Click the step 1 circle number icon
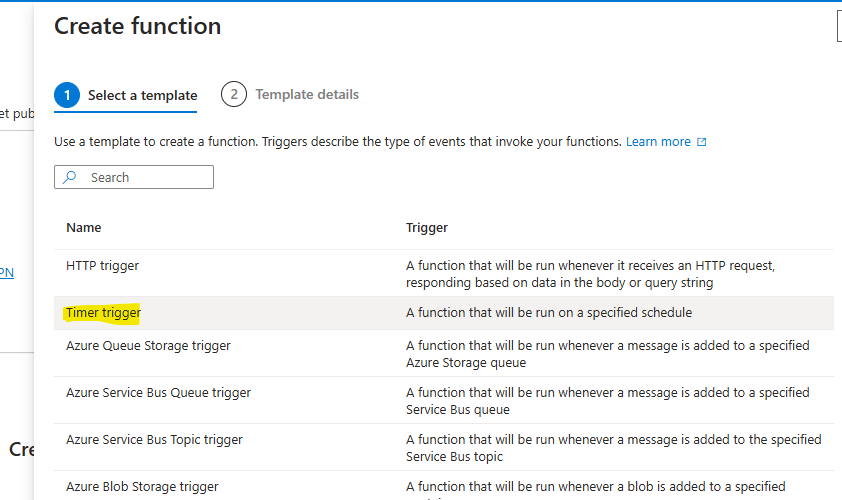842x500 pixels. pyautogui.click(x=67, y=95)
